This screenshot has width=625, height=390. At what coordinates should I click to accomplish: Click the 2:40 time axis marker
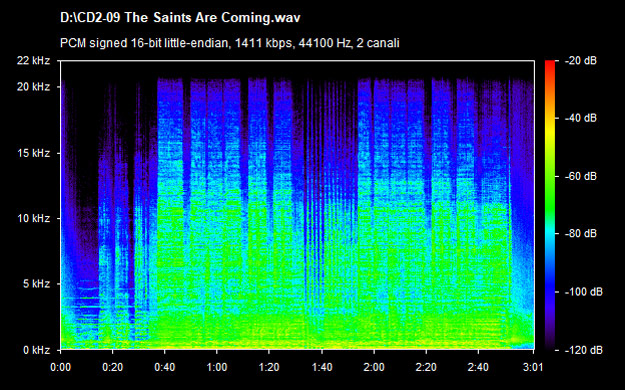pos(478,367)
